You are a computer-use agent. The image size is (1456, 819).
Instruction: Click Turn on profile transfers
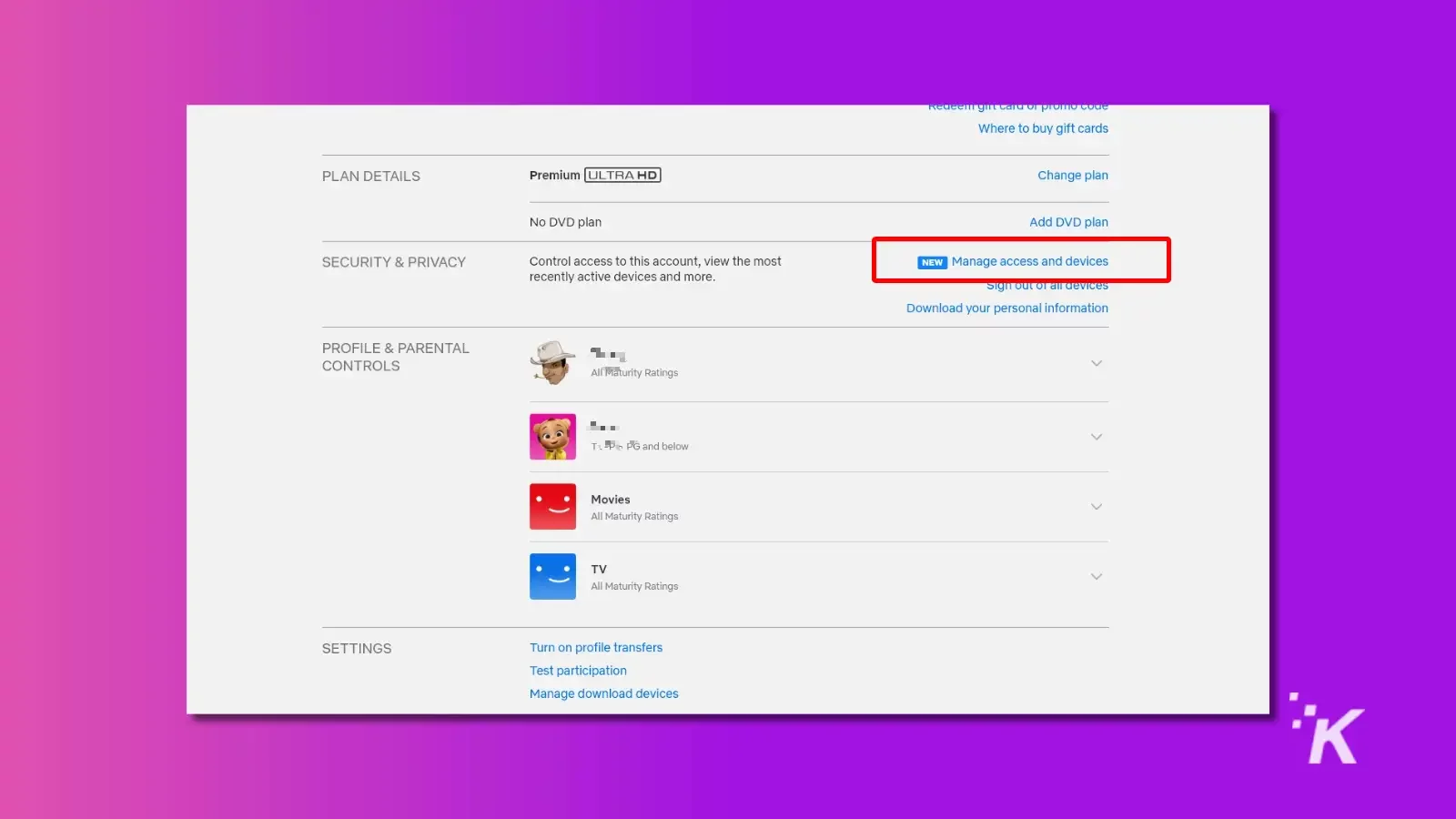[596, 648]
